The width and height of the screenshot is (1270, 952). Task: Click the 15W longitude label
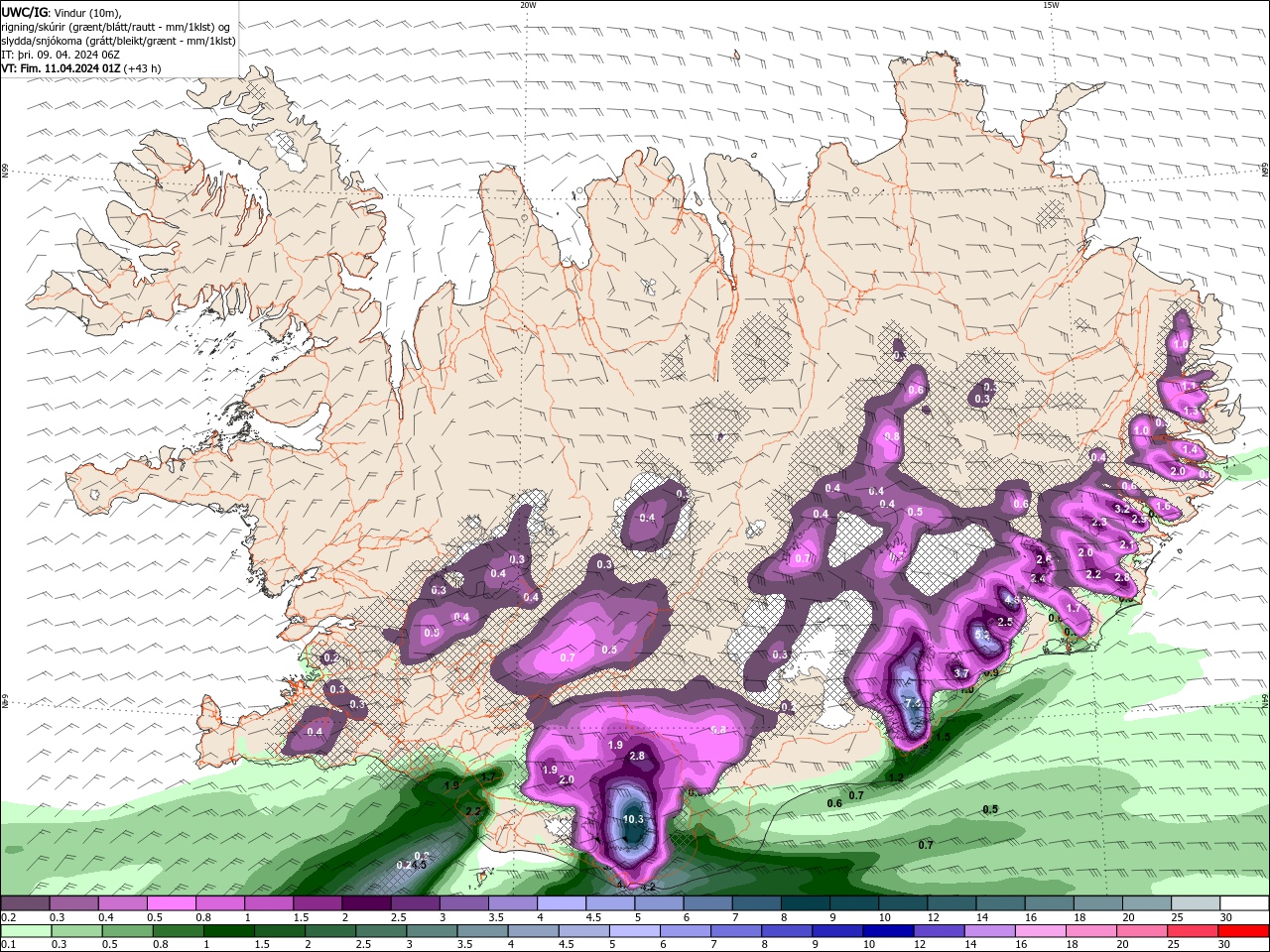pyautogui.click(x=1050, y=5)
